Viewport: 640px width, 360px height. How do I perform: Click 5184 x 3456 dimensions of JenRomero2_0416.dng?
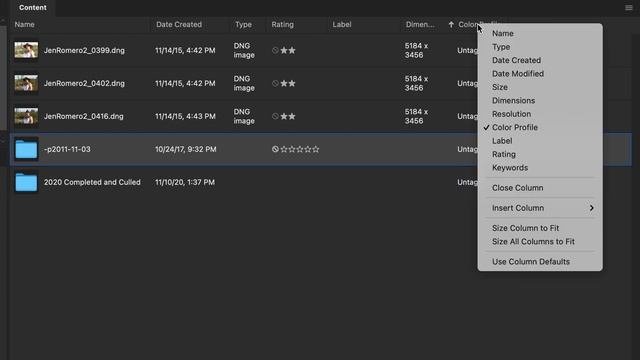(416, 116)
